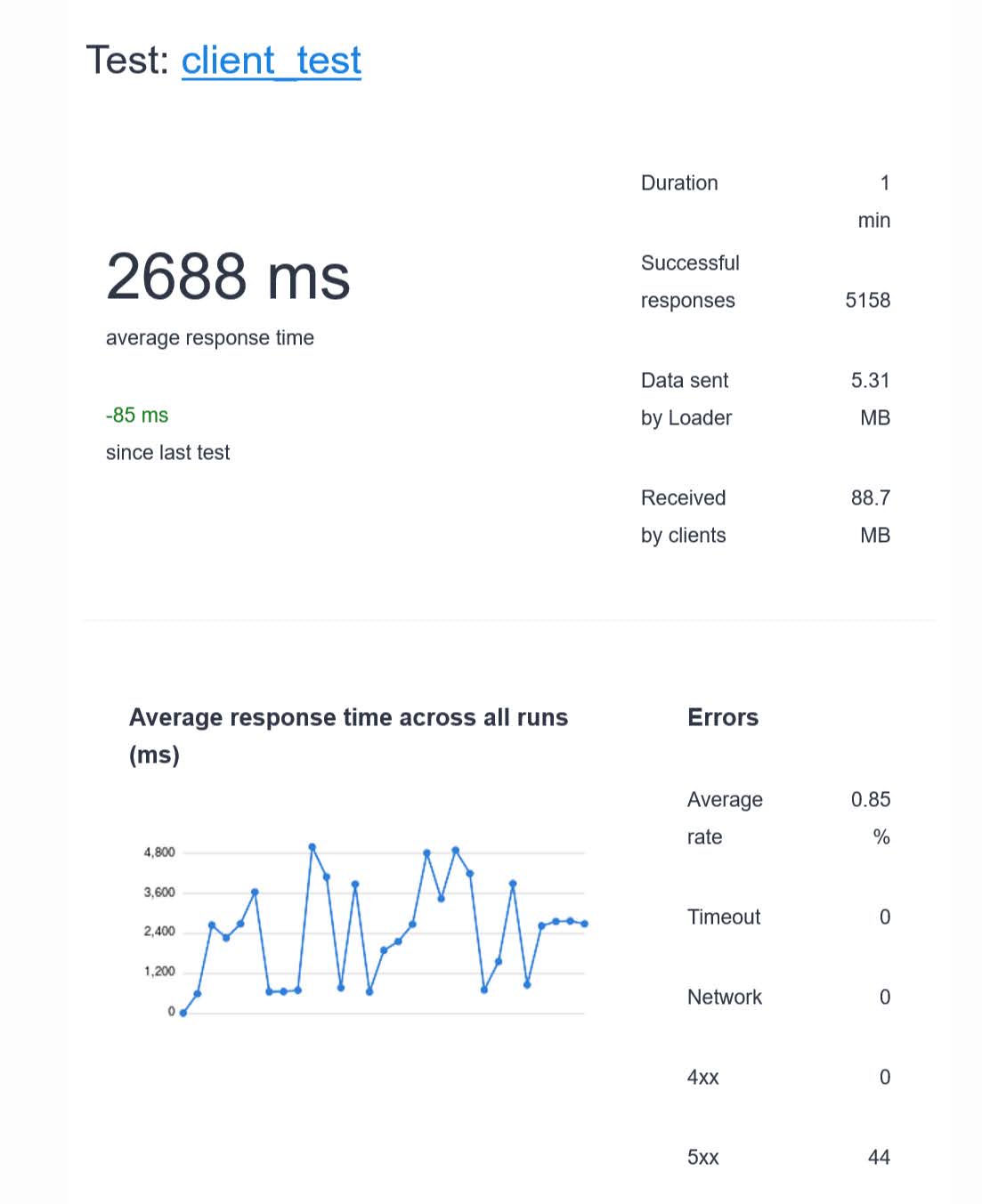Select the Average rate error label
982x1204 pixels.
(x=725, y=819)
